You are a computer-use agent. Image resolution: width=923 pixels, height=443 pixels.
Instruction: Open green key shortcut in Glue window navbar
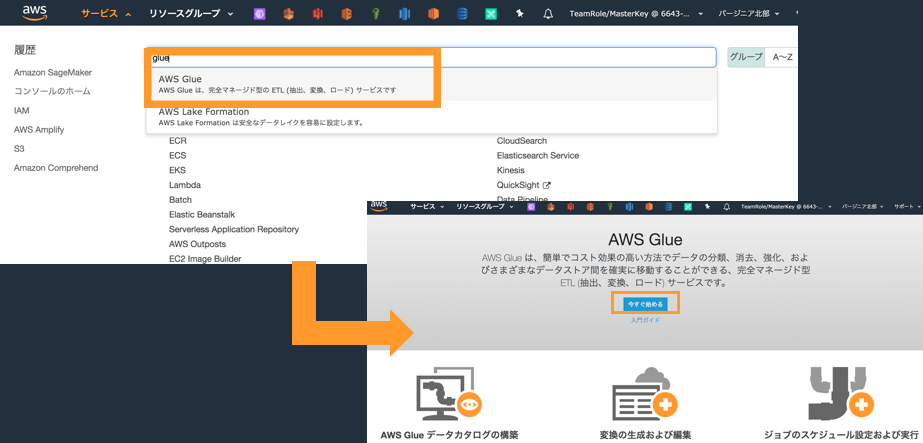[x=611, y=206]
